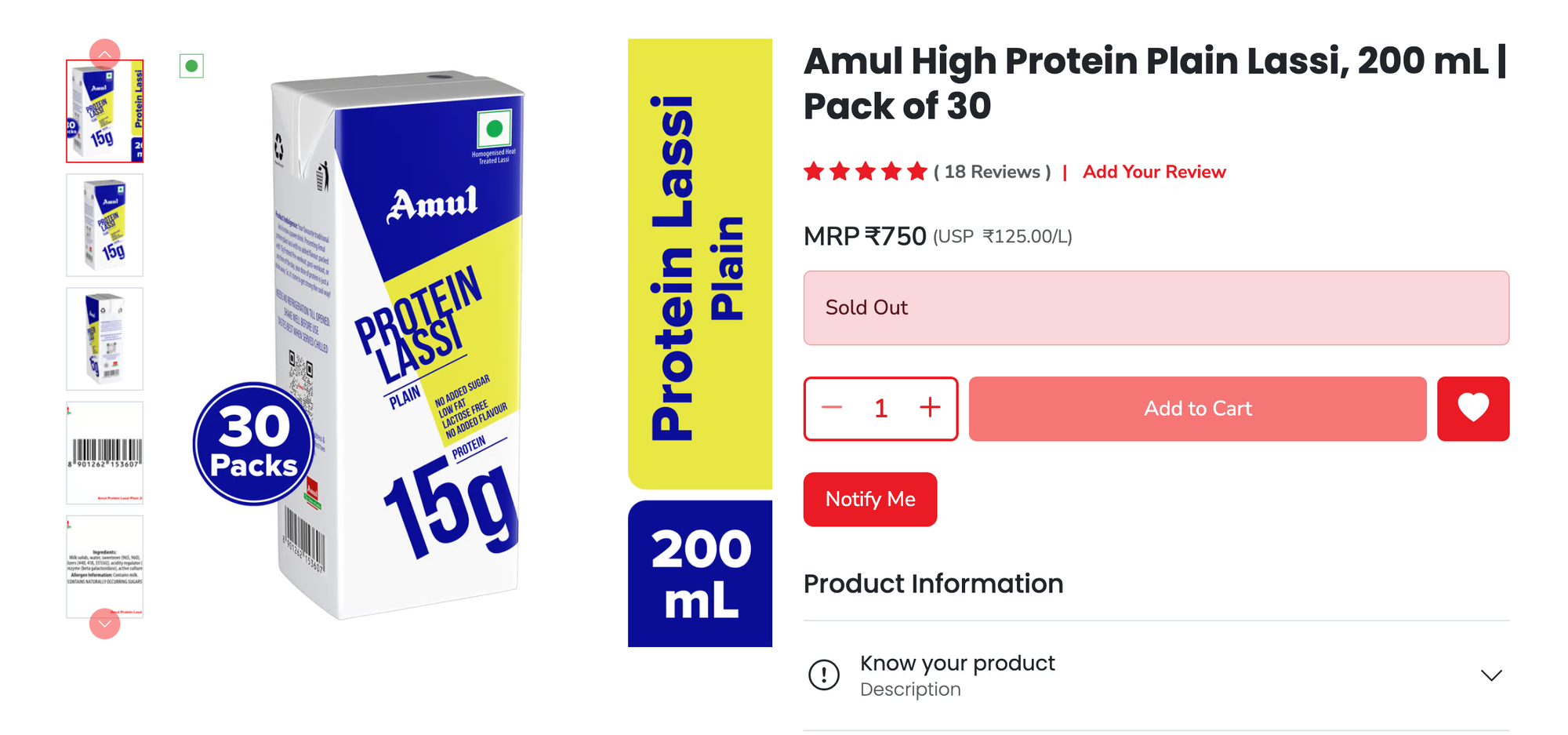Select the ingredients thumbnail image
This screenshot has width=1568, height=735.
(105, 566)
